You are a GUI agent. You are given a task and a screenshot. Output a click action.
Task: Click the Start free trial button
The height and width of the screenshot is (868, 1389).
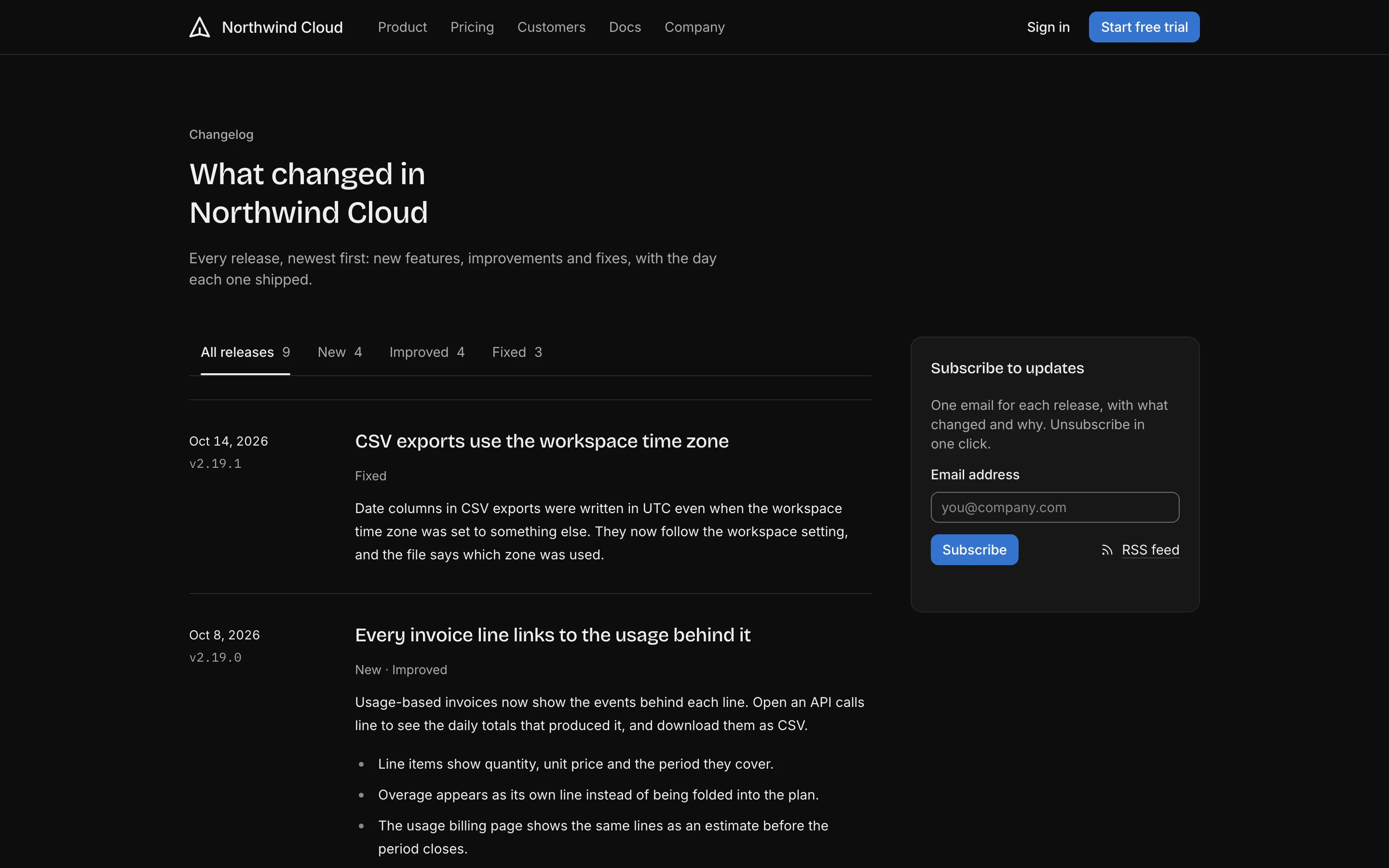pos(1144,27)
